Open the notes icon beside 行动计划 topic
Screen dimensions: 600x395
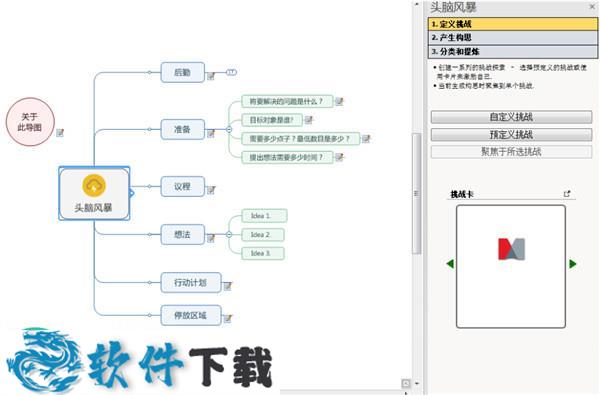pyautogui.click(x=228, y=286)
